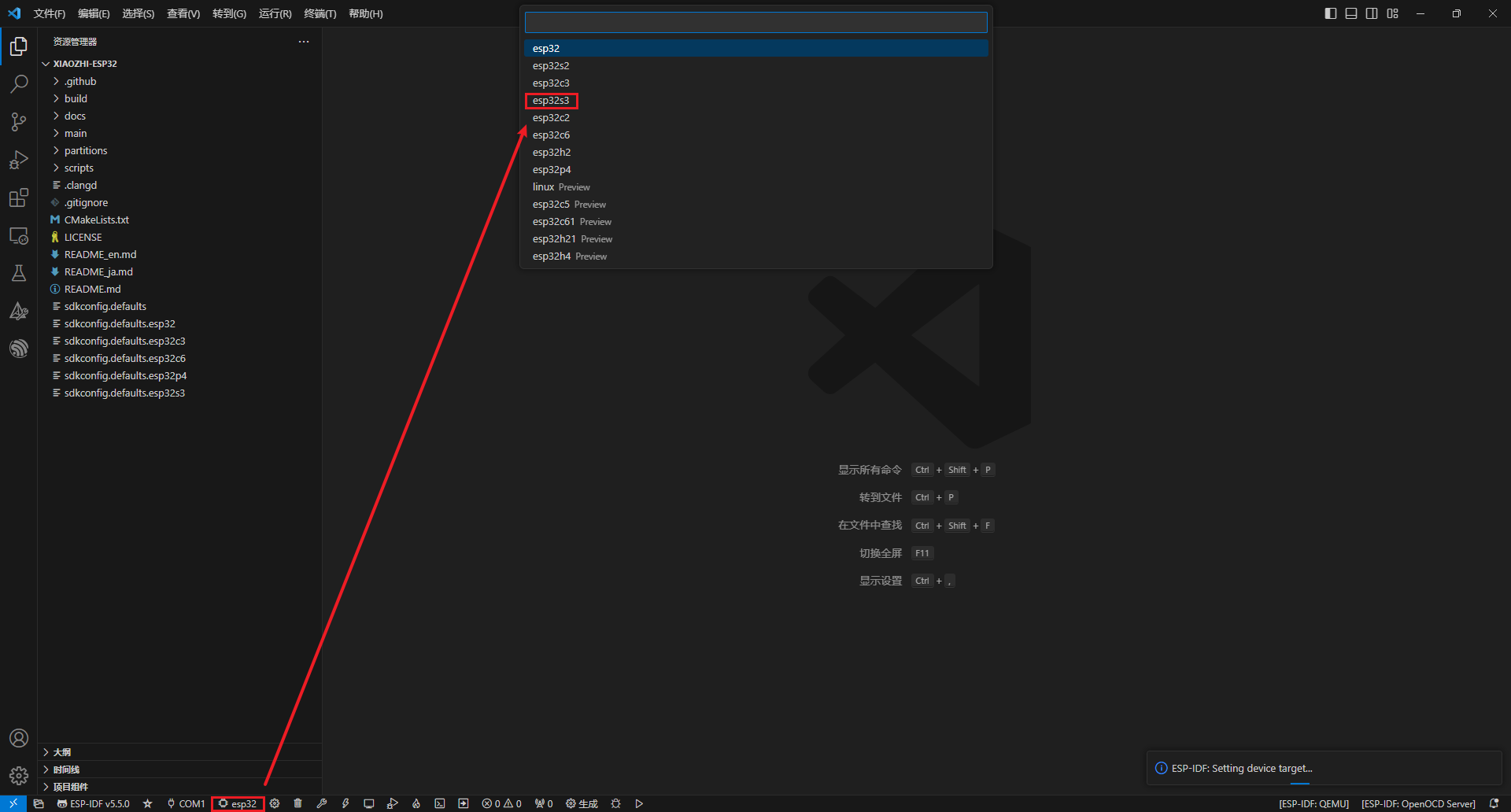Screen dimensions: 1511x812
Task: Open the 查看(V) menu
Action: coord(183,13)
